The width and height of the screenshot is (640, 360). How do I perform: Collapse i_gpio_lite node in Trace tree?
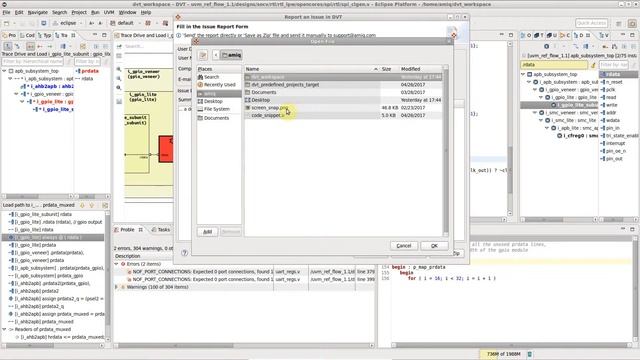pos(22,102)
